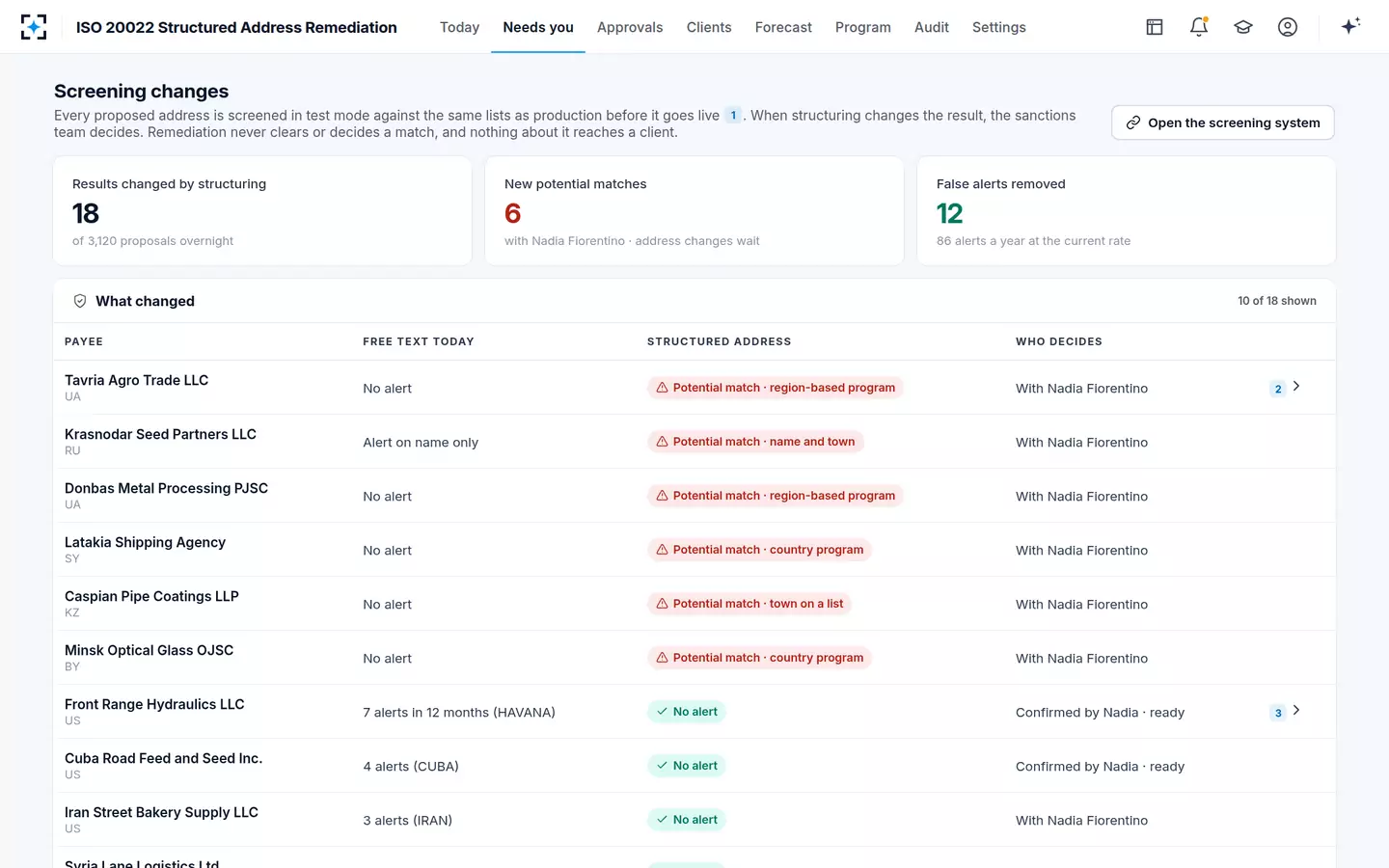Viewport: 1389px width, 868px height.
Task: Open the layout panel icon in the header
Action: tap(1155, 27)
